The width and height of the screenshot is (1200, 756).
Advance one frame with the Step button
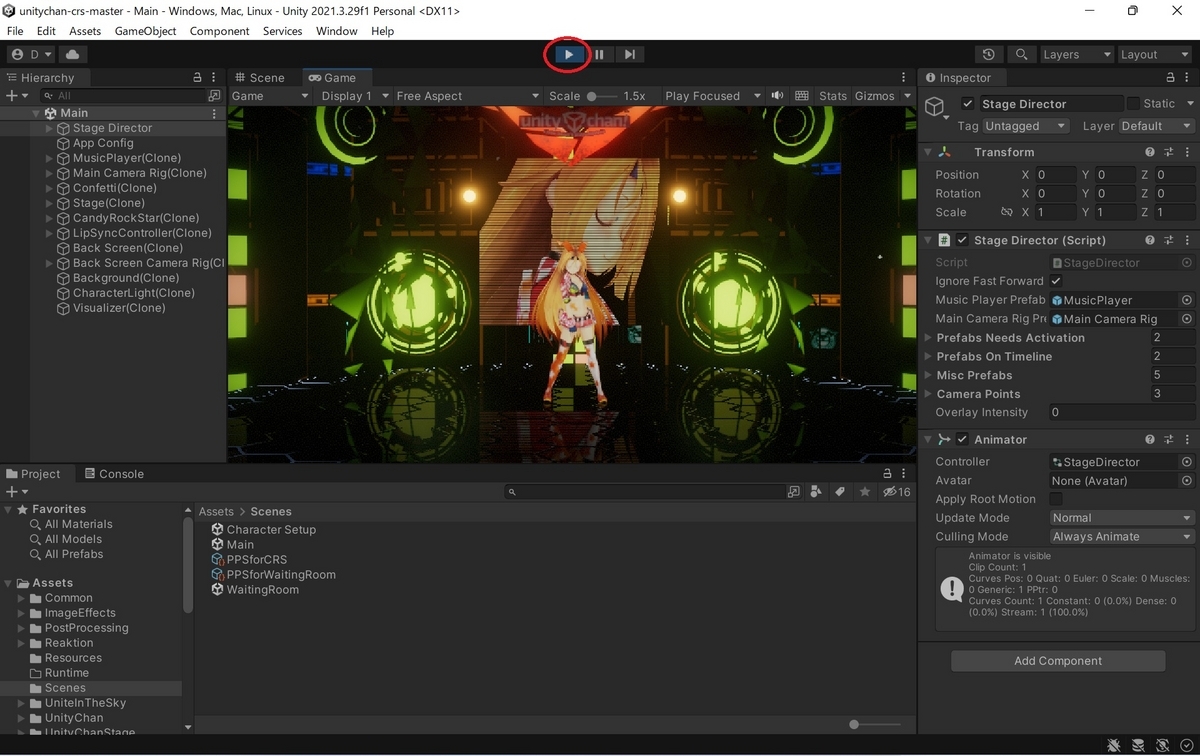[629, 54]
